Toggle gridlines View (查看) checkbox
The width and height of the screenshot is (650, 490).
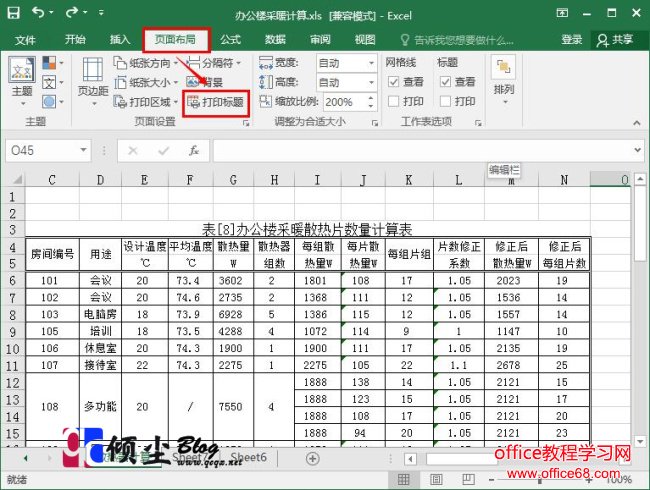(x=393, y=82)
